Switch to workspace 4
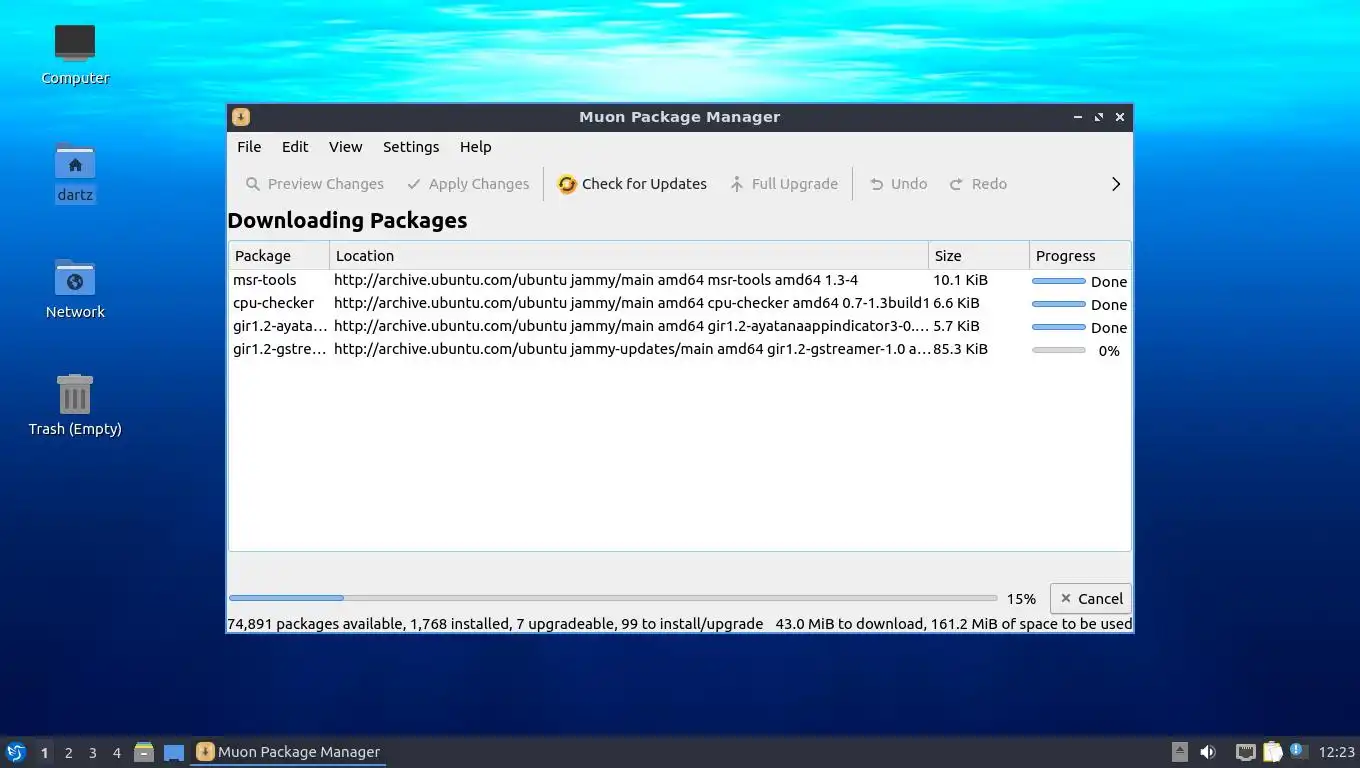The image size is (1360, 768). pyautogui.click(x=116, y=753)
